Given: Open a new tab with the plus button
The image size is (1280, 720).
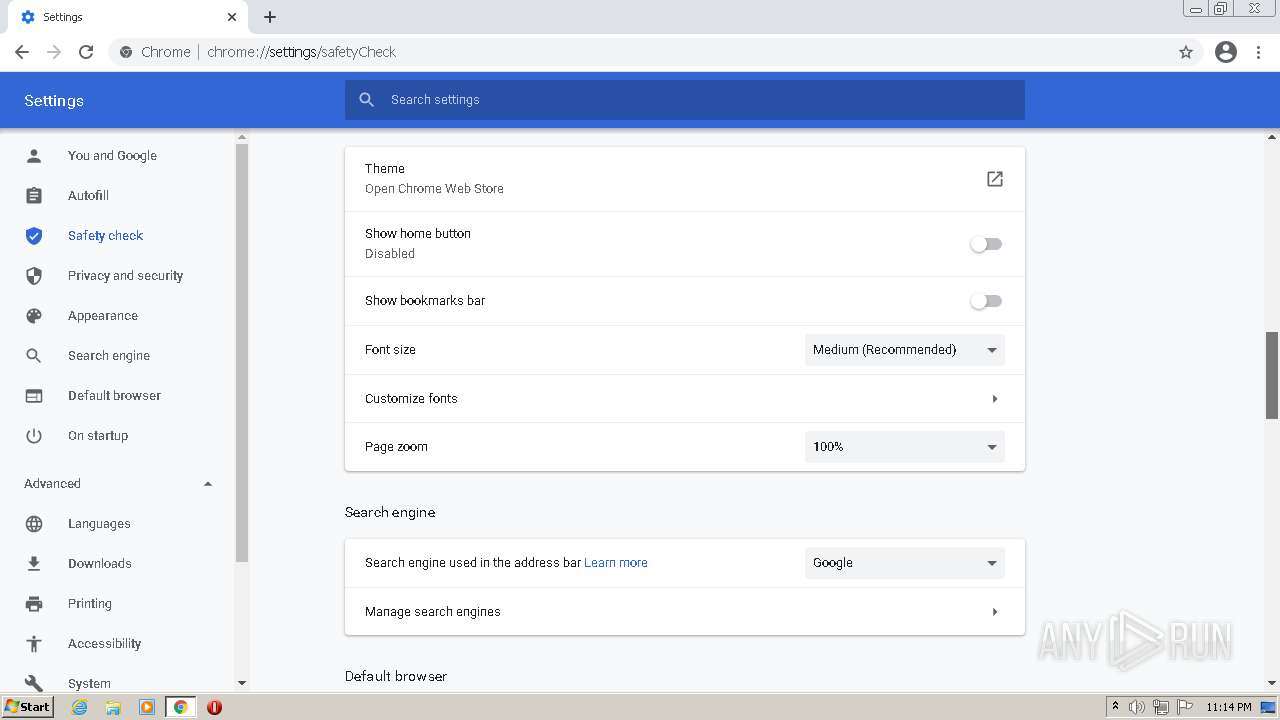Looking at the screenshot, I should pos(270,17).
